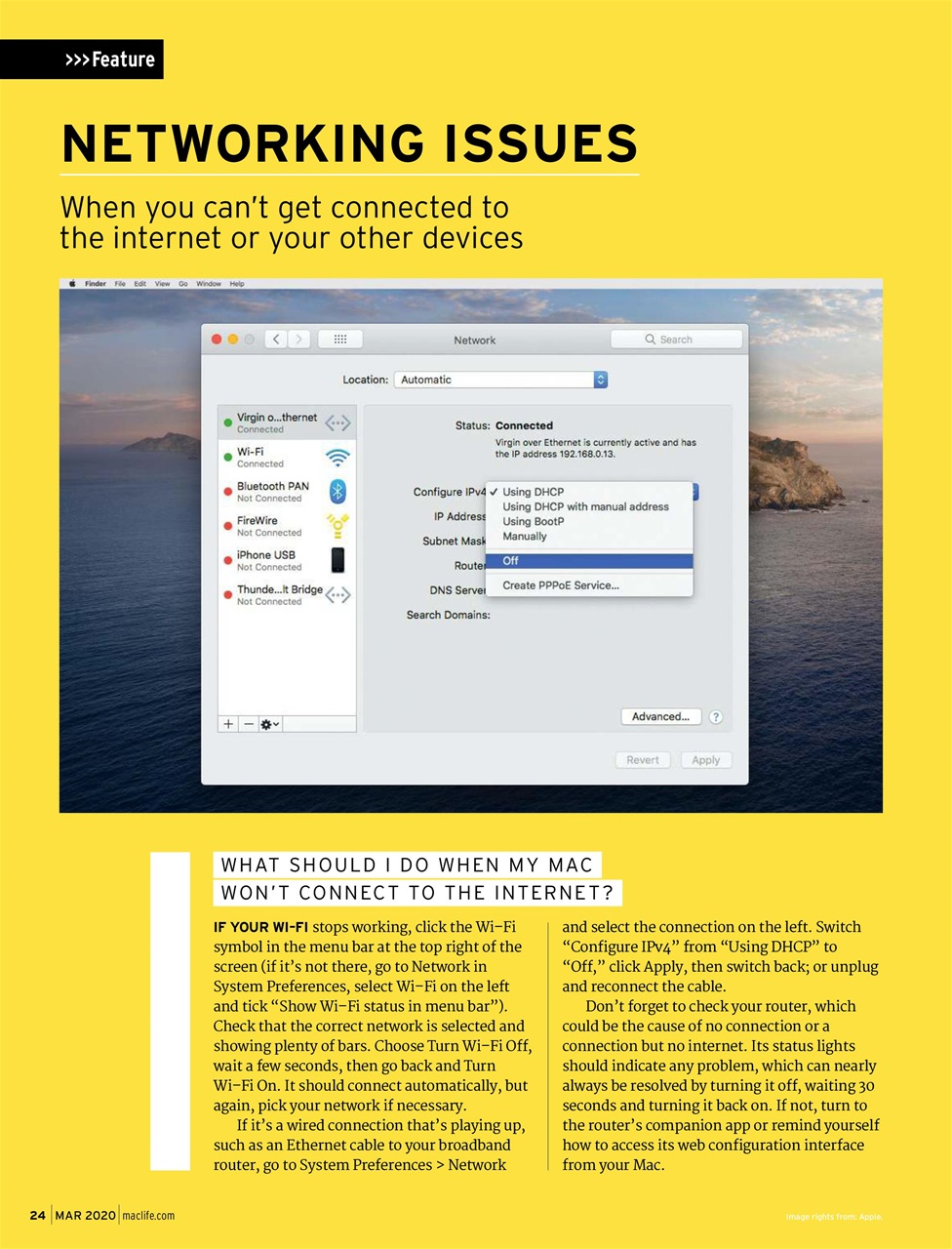Open the Go menu in the menu bar

(183, 283)
